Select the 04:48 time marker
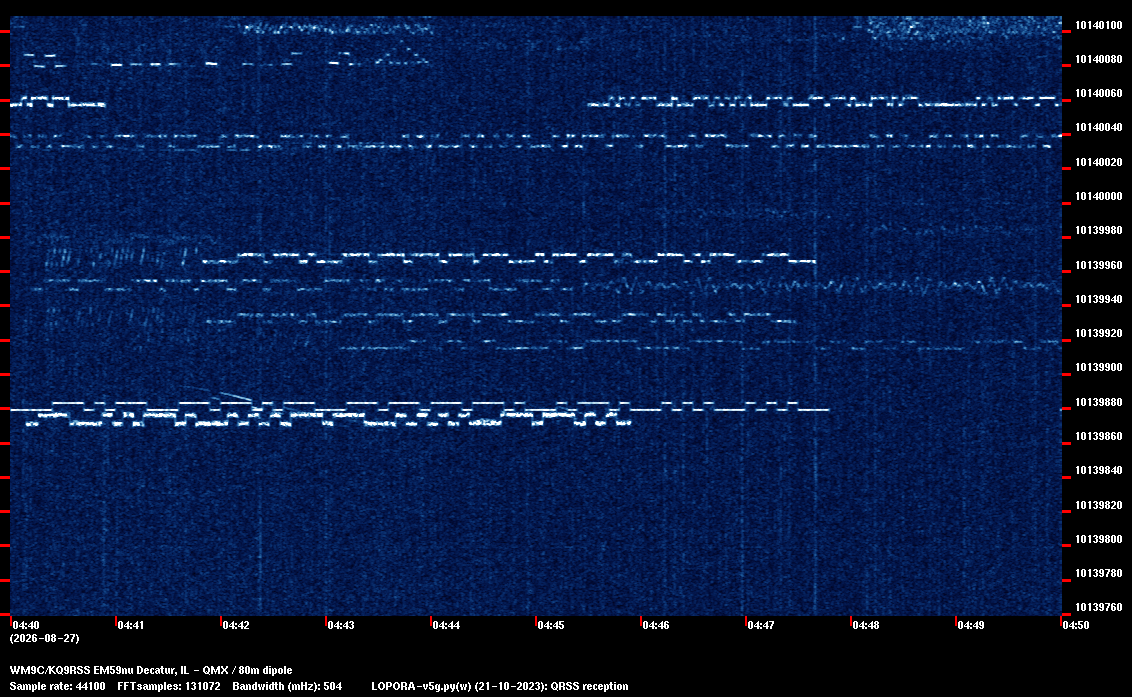 [x=866, y=625]
